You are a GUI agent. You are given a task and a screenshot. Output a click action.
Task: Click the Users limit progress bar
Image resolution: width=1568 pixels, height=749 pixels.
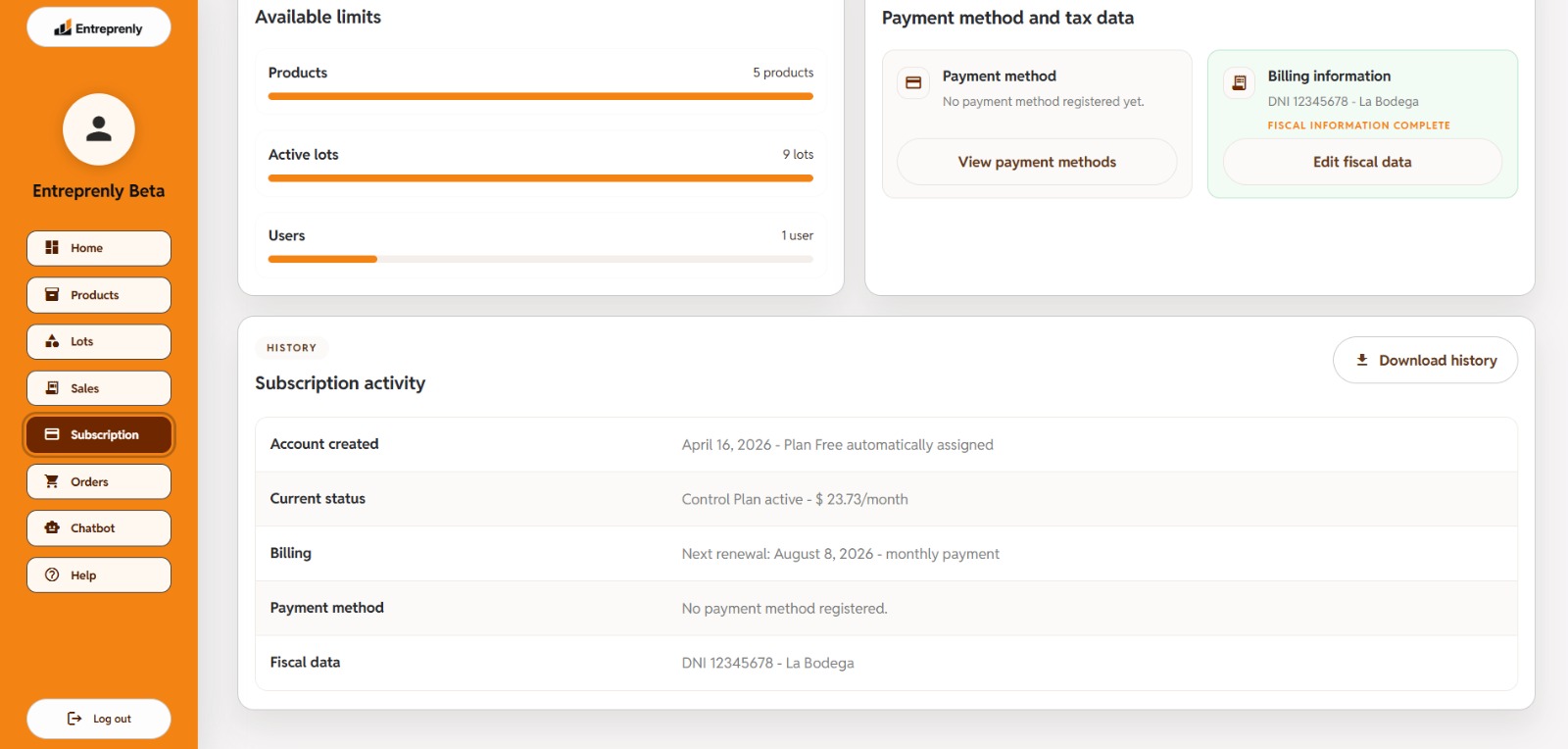click(x=541, y=259)
